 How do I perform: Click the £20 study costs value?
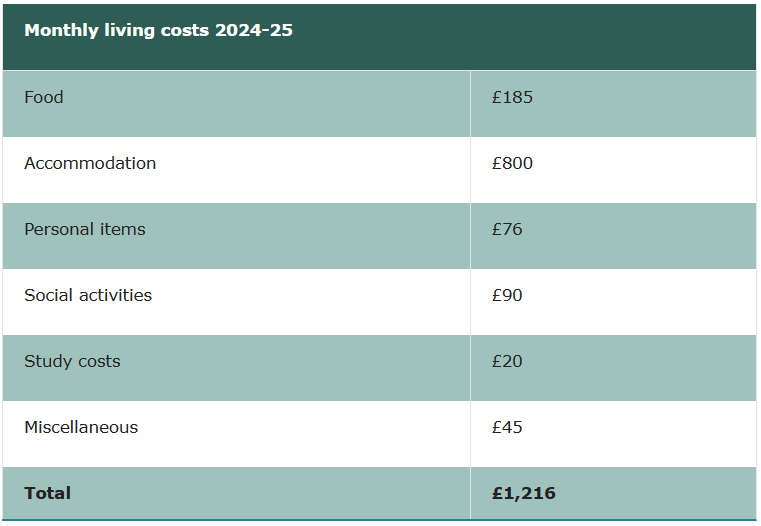point(507,361)
